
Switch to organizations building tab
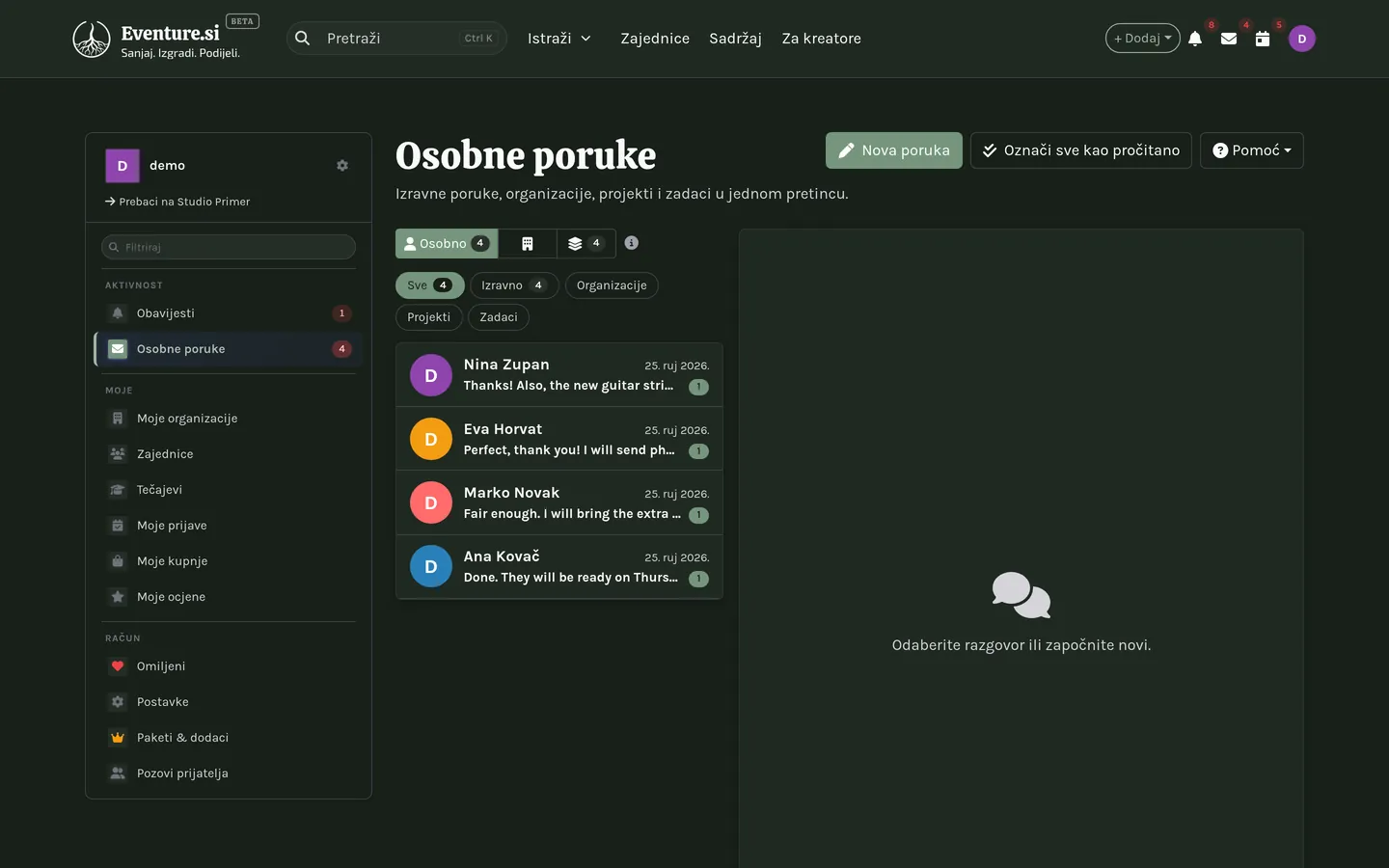click(x=528, y=244)
